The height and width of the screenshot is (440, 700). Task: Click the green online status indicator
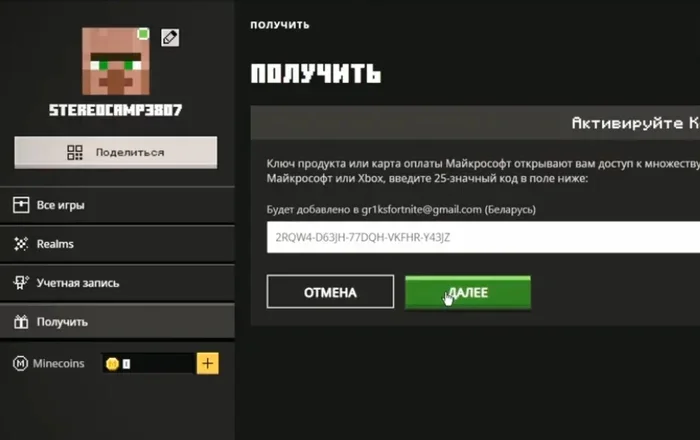pos(143,34)
